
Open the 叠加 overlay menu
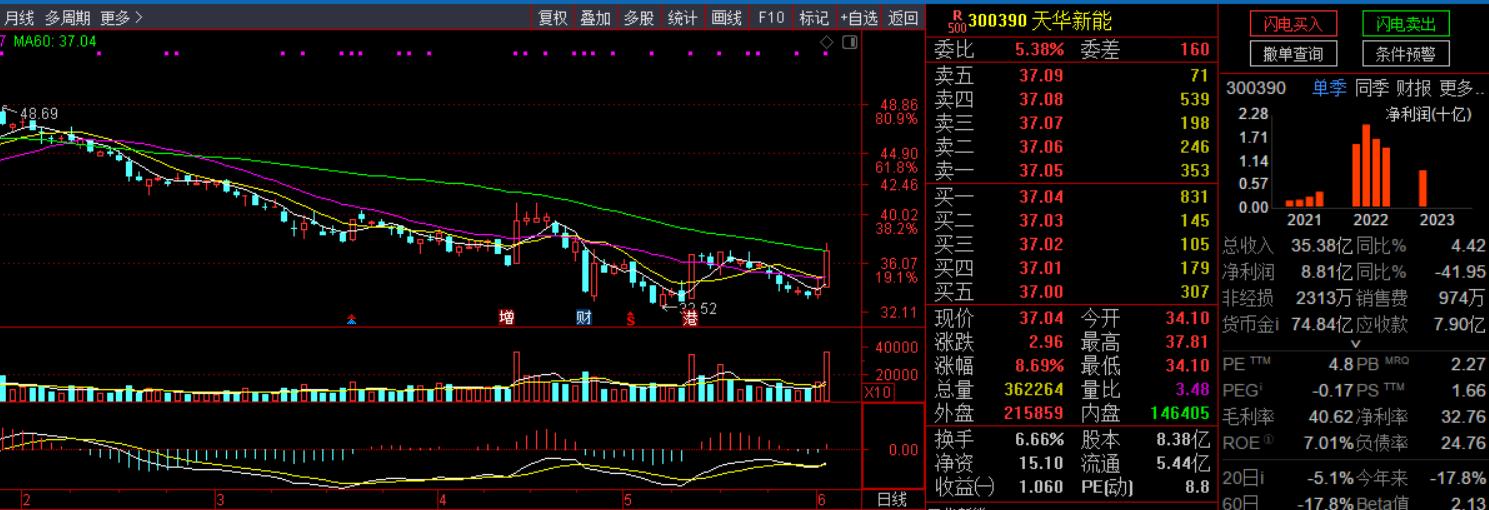pos(596,17)
